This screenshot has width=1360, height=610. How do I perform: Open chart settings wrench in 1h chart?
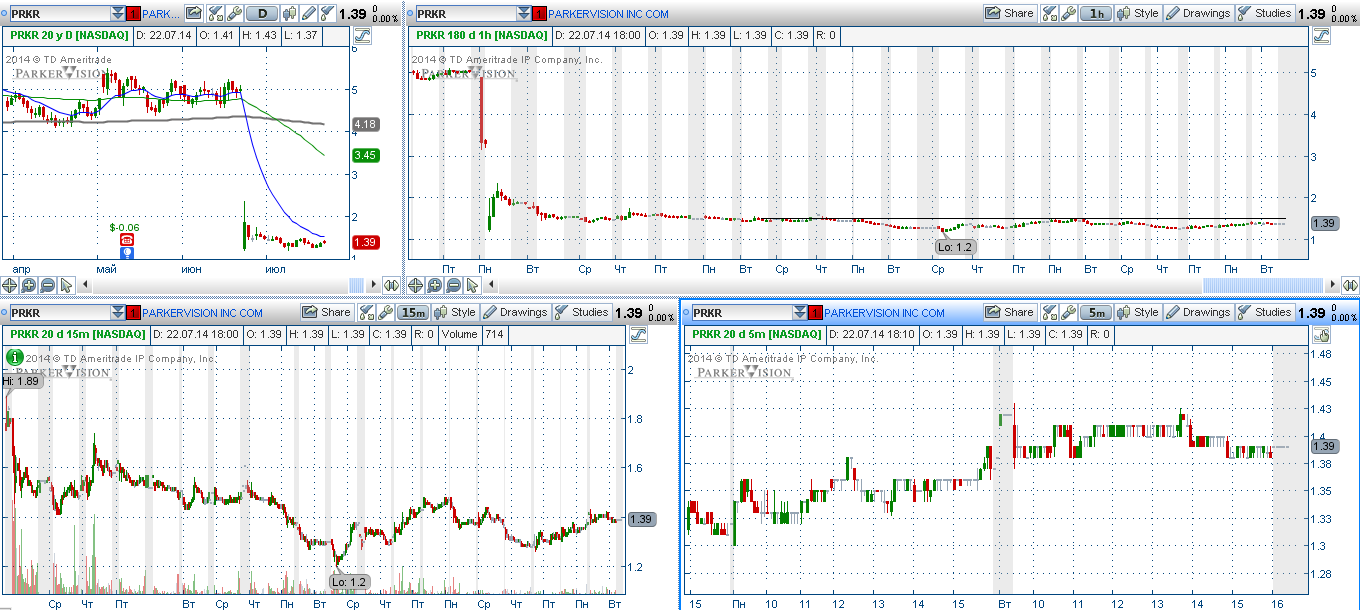point(1068,13)
